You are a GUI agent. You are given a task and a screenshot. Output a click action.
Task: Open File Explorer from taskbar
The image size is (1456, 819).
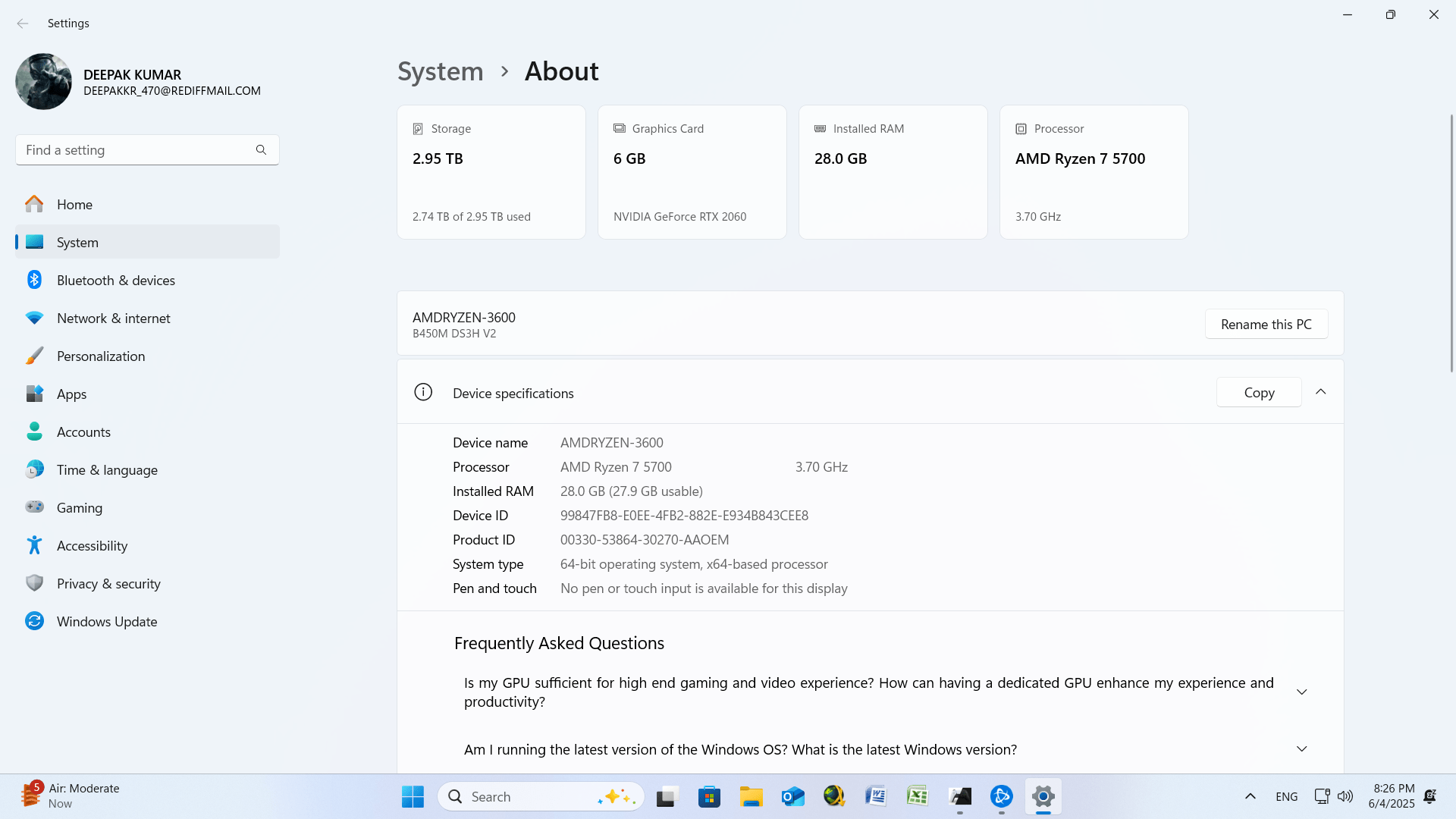pyautogui.click(x=751, y=796)
